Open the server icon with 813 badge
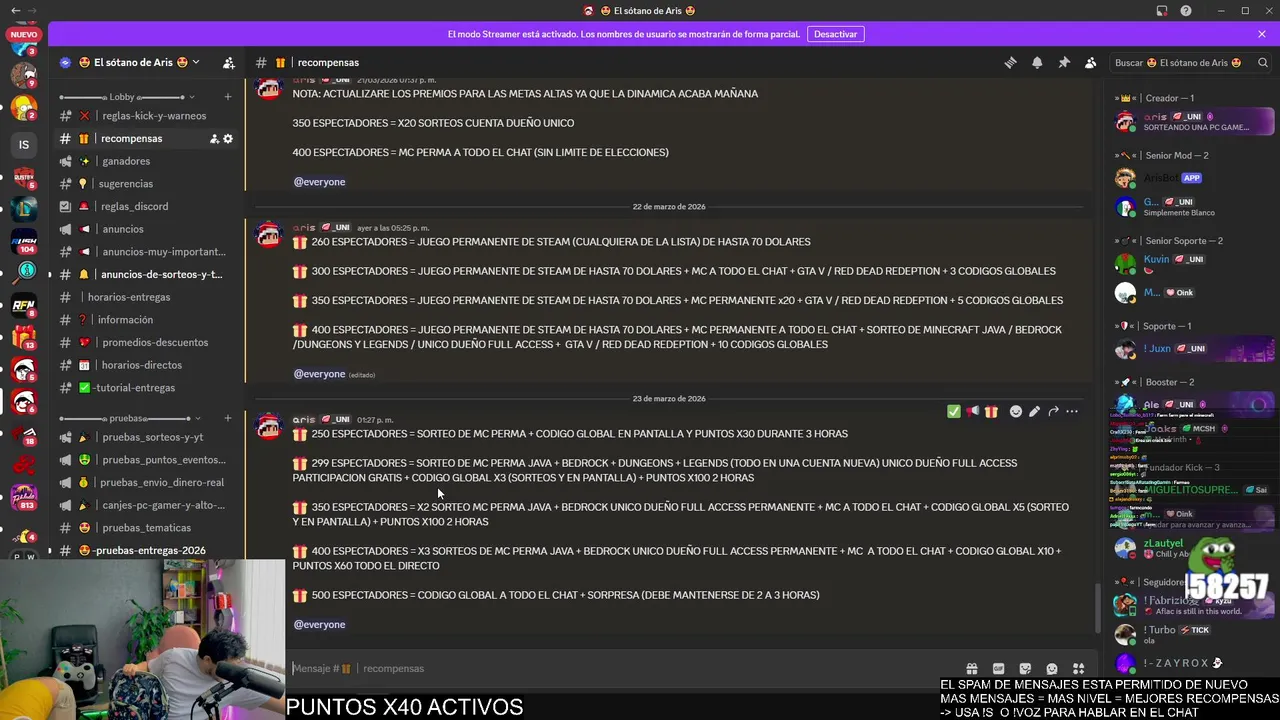The height and width of the screenshot is (720, 1280). [24, 497]
